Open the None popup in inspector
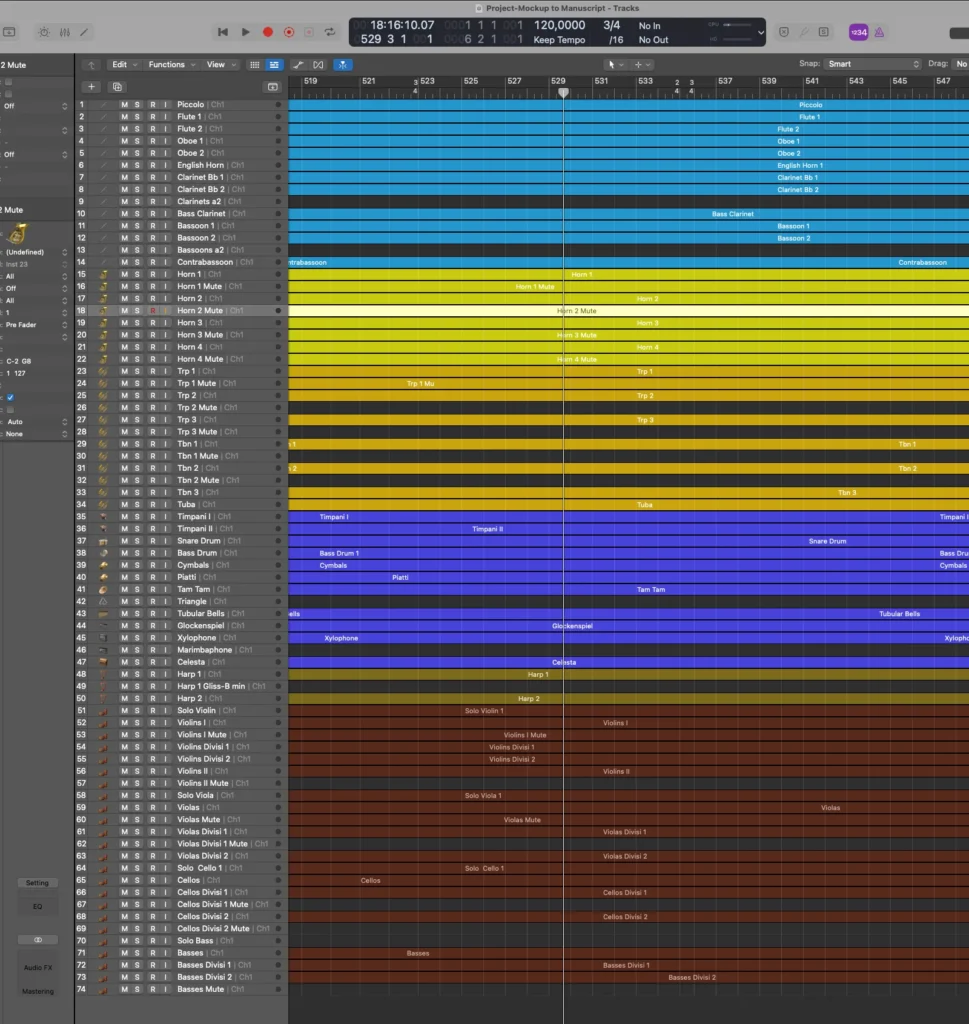 point(36,434)
